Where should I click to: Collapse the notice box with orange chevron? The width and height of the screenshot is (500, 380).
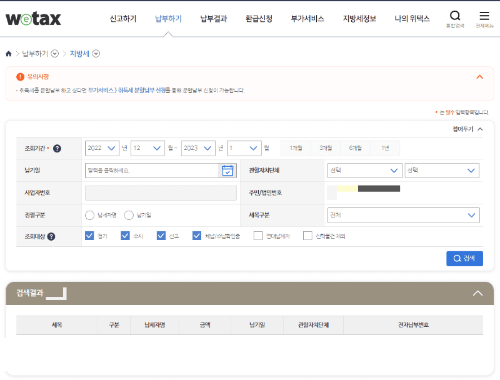click(x=480, y=77)
